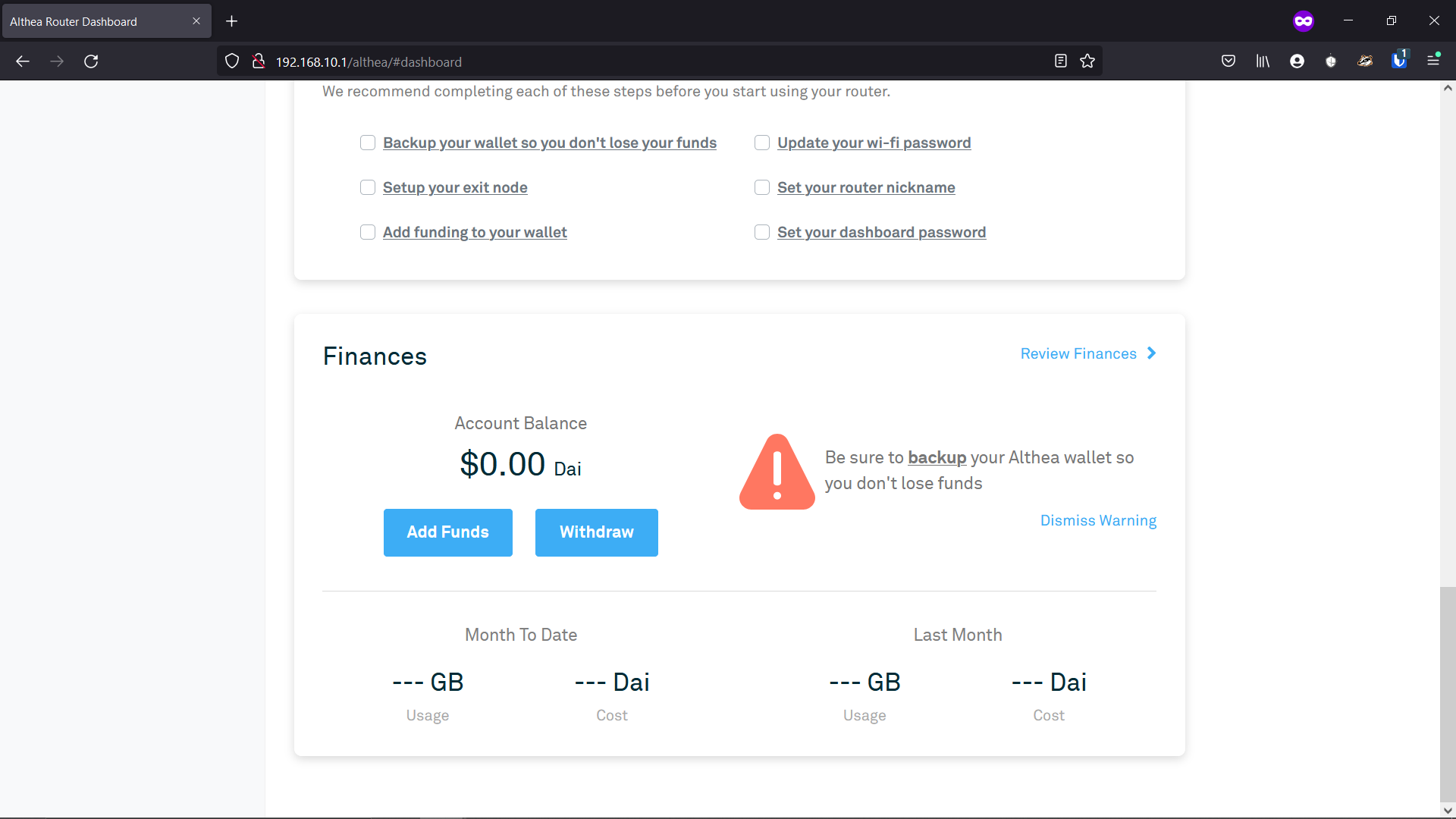Open the Set your dashboard password link
1456x819 pixels.
[881, 232]
